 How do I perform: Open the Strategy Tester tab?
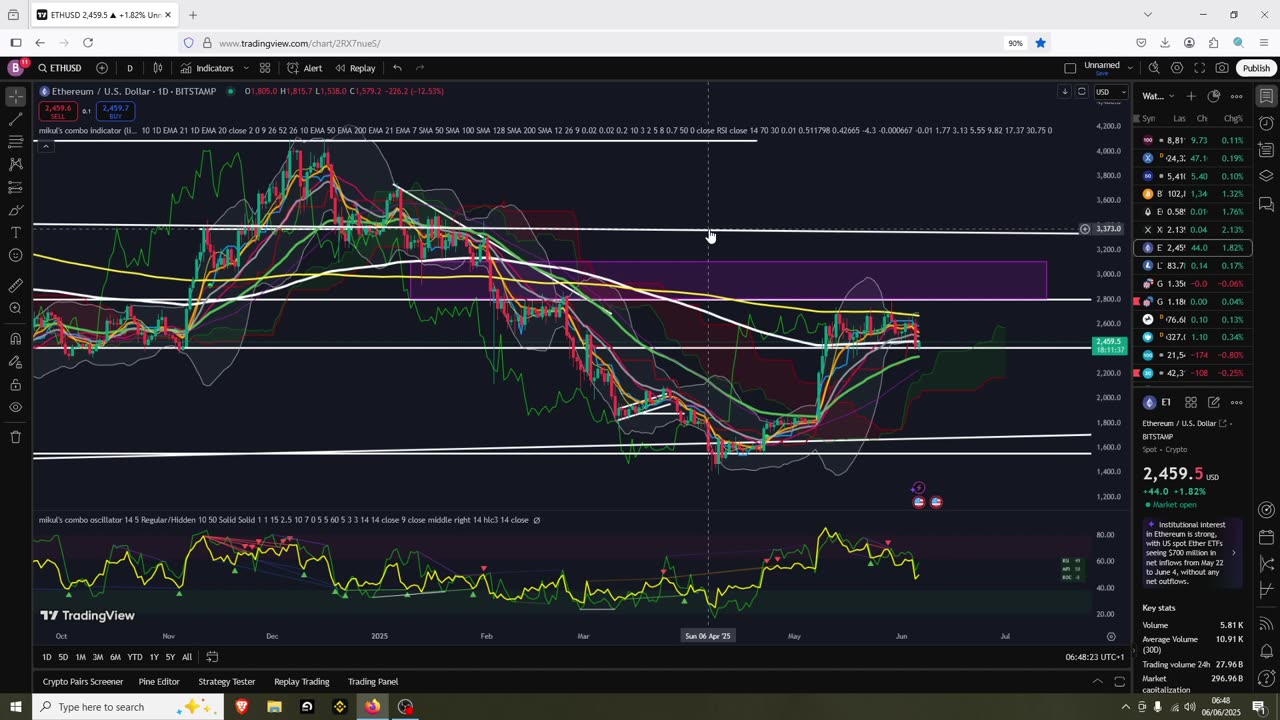(227, 682)
